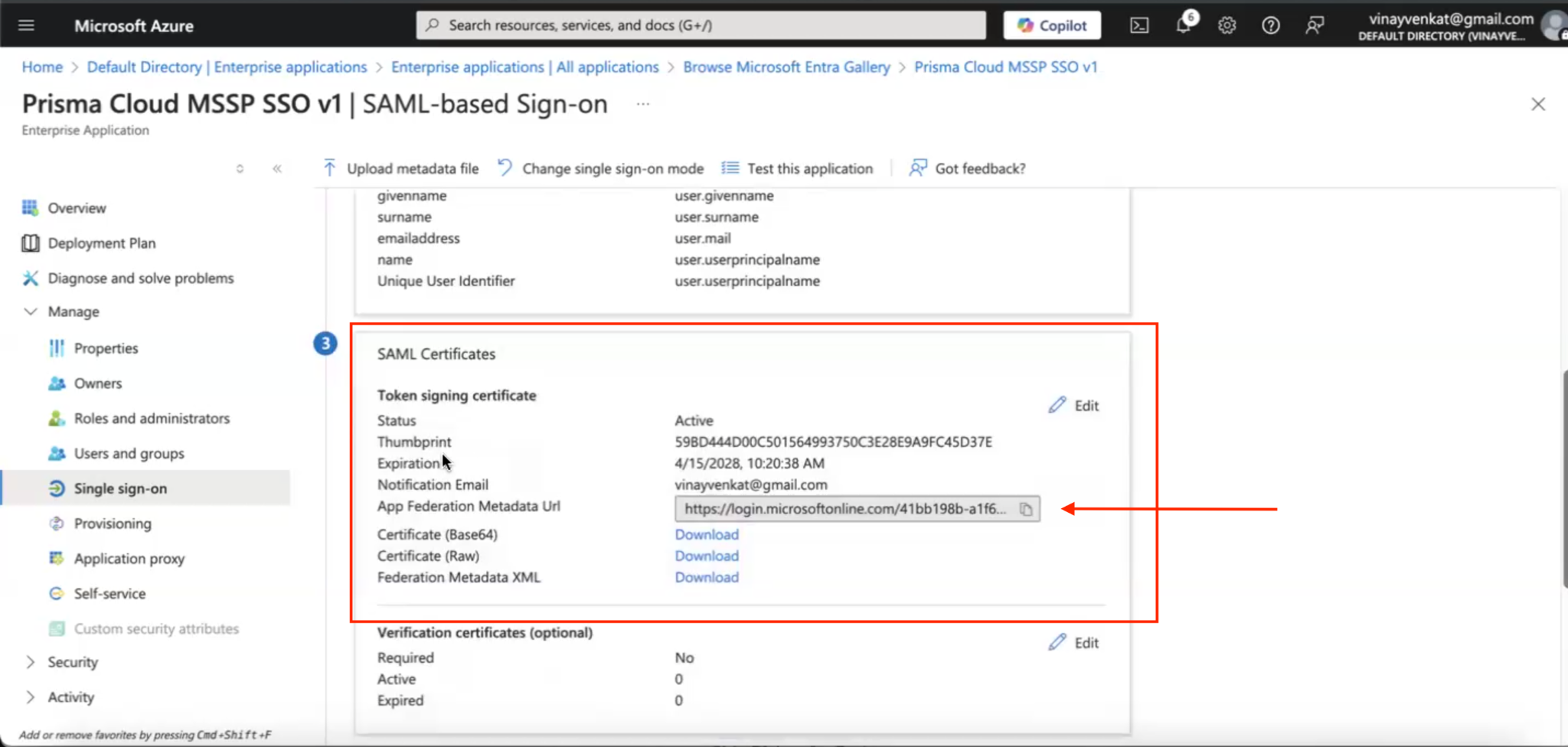
Task: Download Certificate (Raw)
Action: [707, 556]
